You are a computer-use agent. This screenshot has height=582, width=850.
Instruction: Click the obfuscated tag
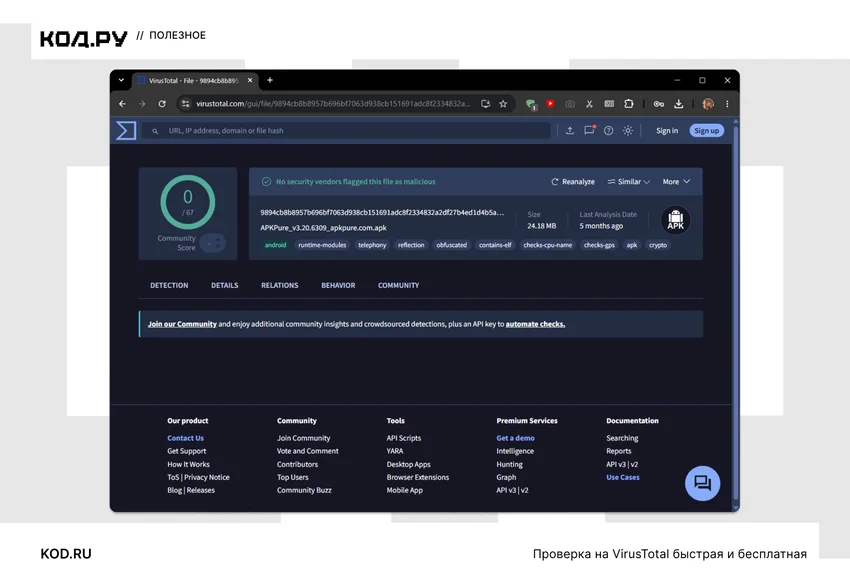[x=452, y=245]
